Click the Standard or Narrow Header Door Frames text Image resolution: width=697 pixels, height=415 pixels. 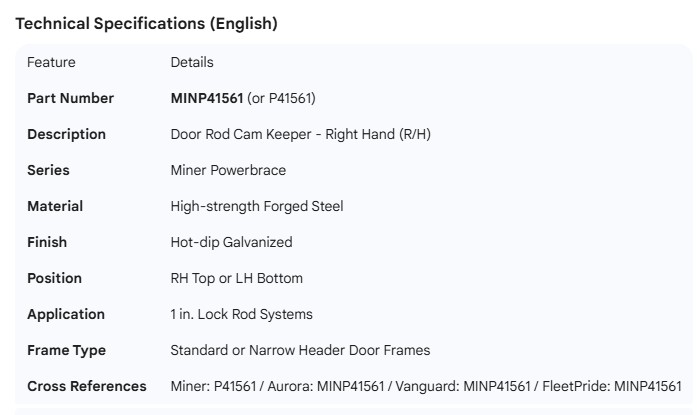[x=300, y=350]
